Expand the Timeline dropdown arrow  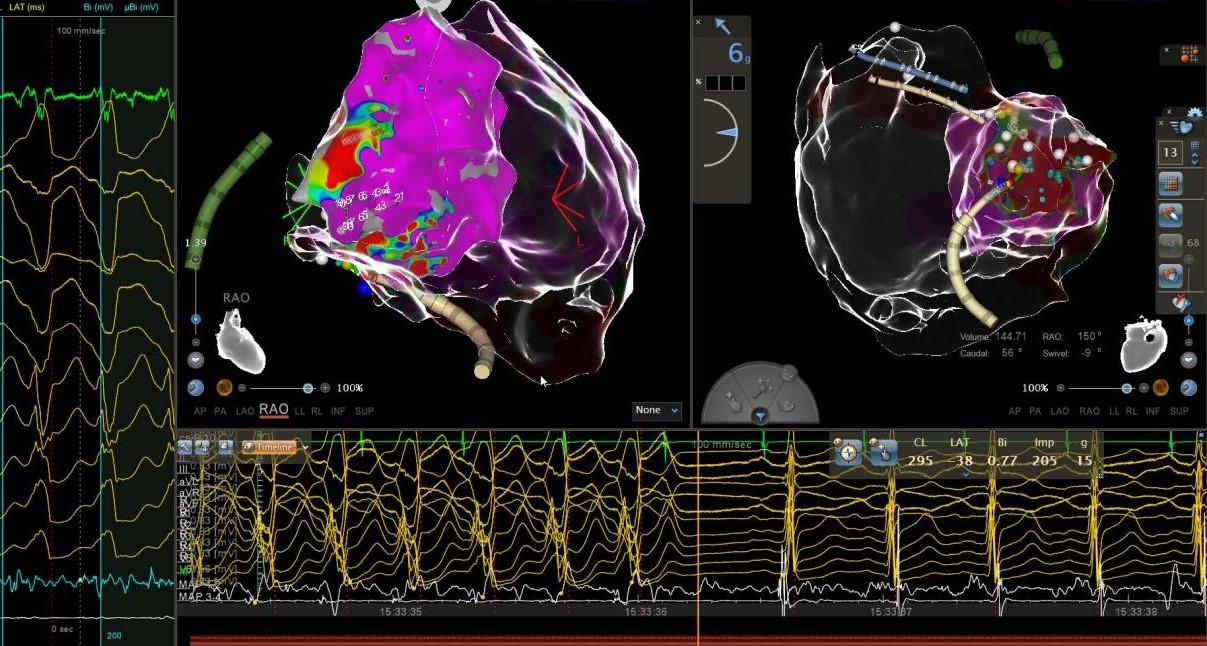tap(304, 448)
